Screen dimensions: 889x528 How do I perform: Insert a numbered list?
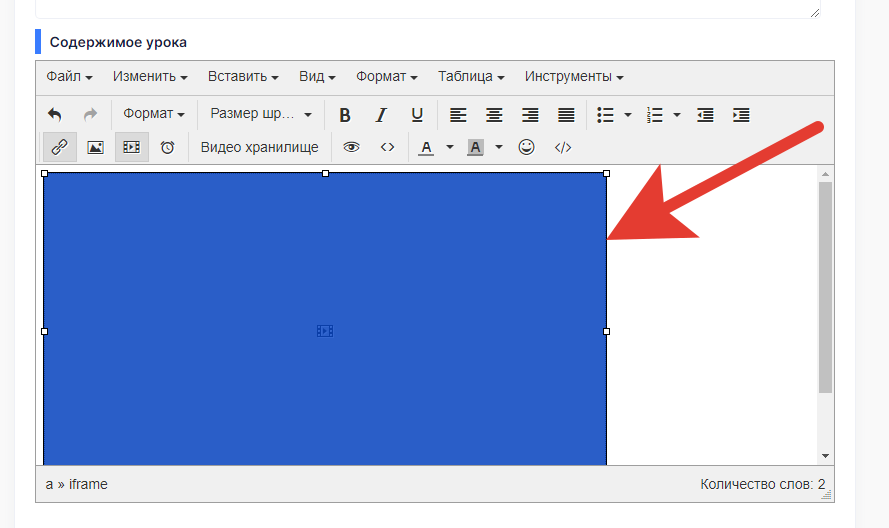[x=654, y=115]
